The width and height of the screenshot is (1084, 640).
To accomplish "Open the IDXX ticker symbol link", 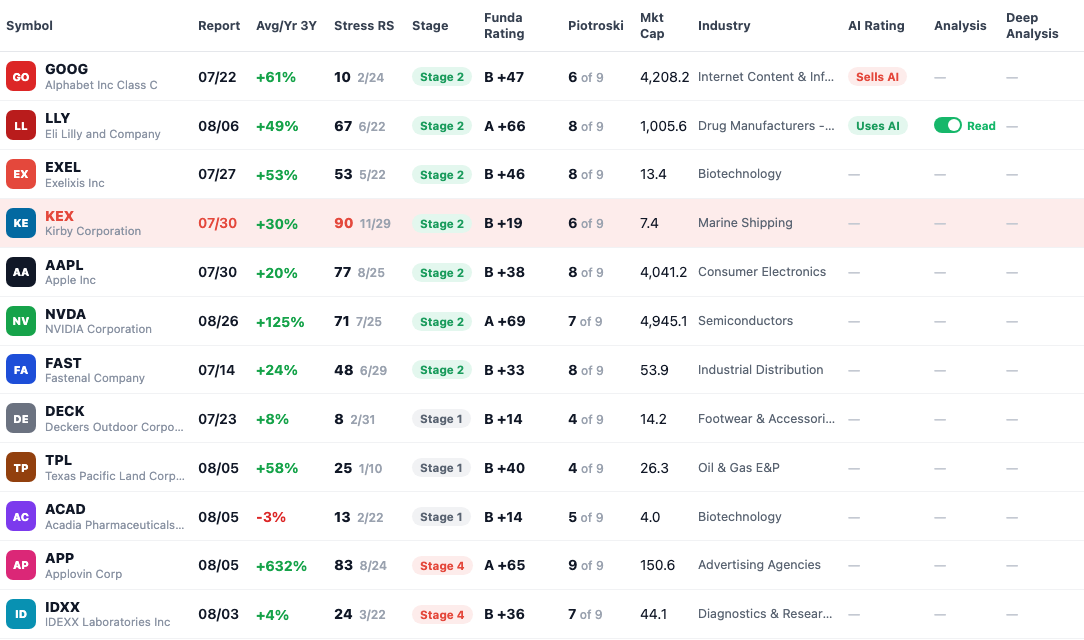I will pos(62,607).
